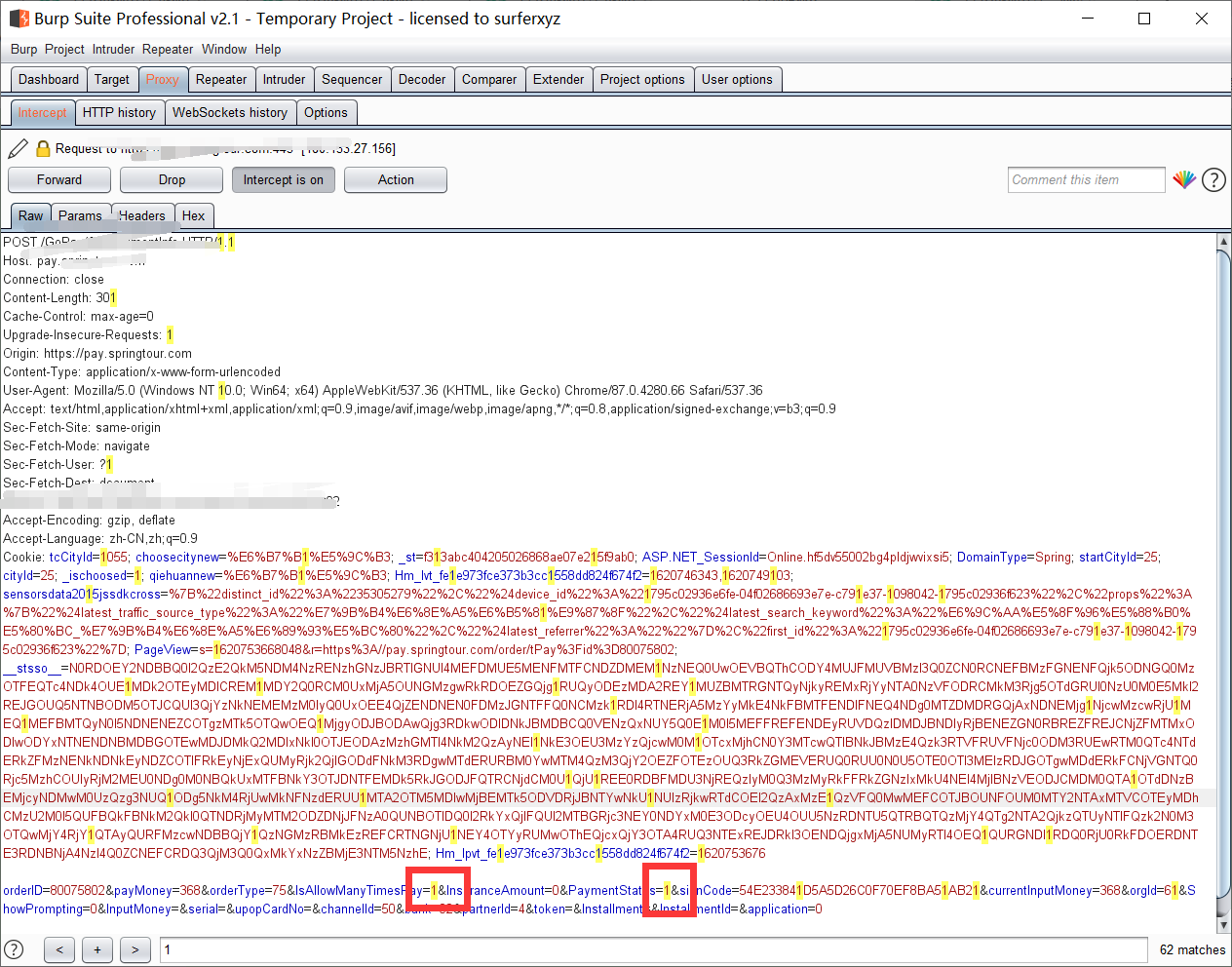Image resolution: width=1232 pixels, height=967 pixels.
Task: Select the Proxy tab
Action: click(x=162, y=79)
